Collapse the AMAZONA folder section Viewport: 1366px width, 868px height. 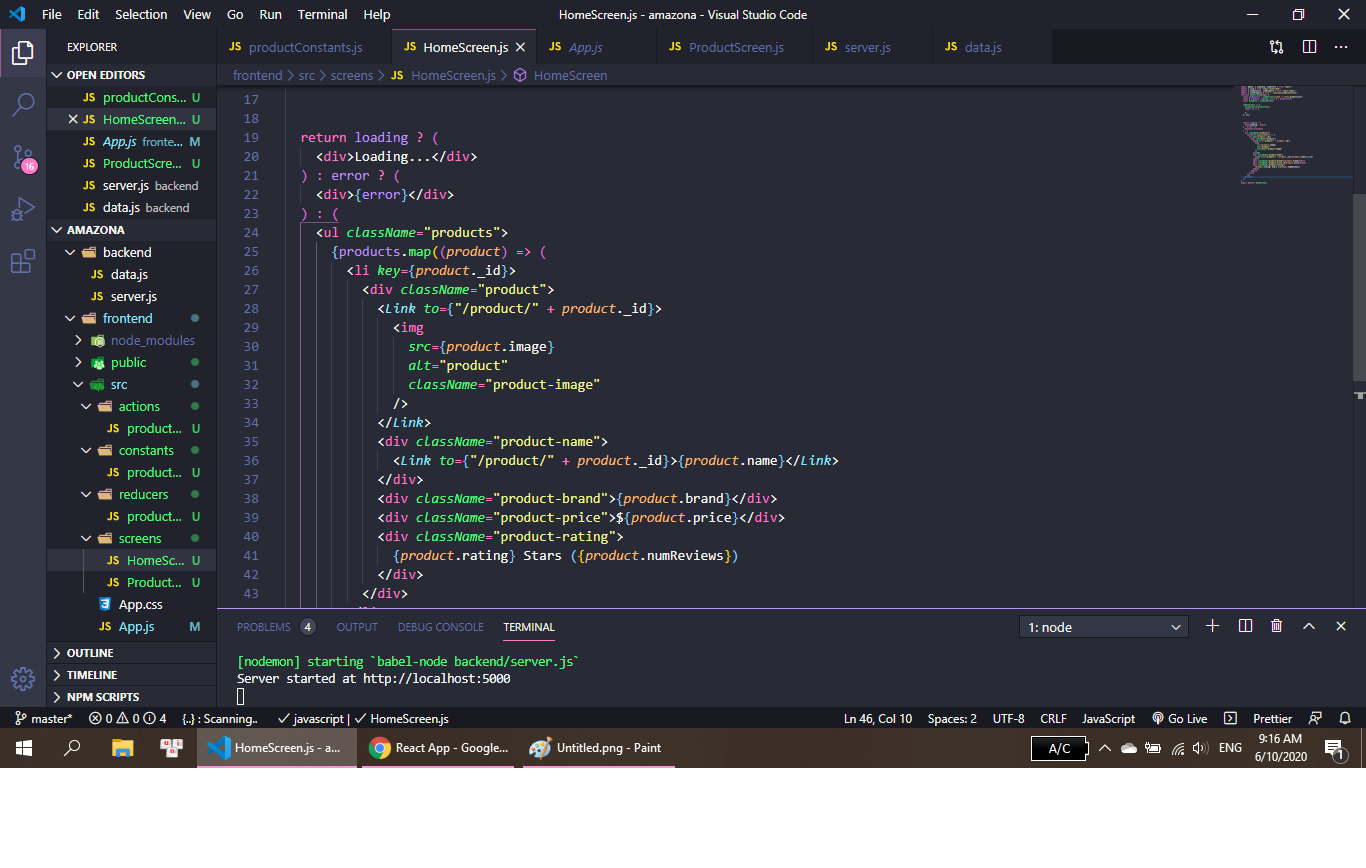point(131,230)
